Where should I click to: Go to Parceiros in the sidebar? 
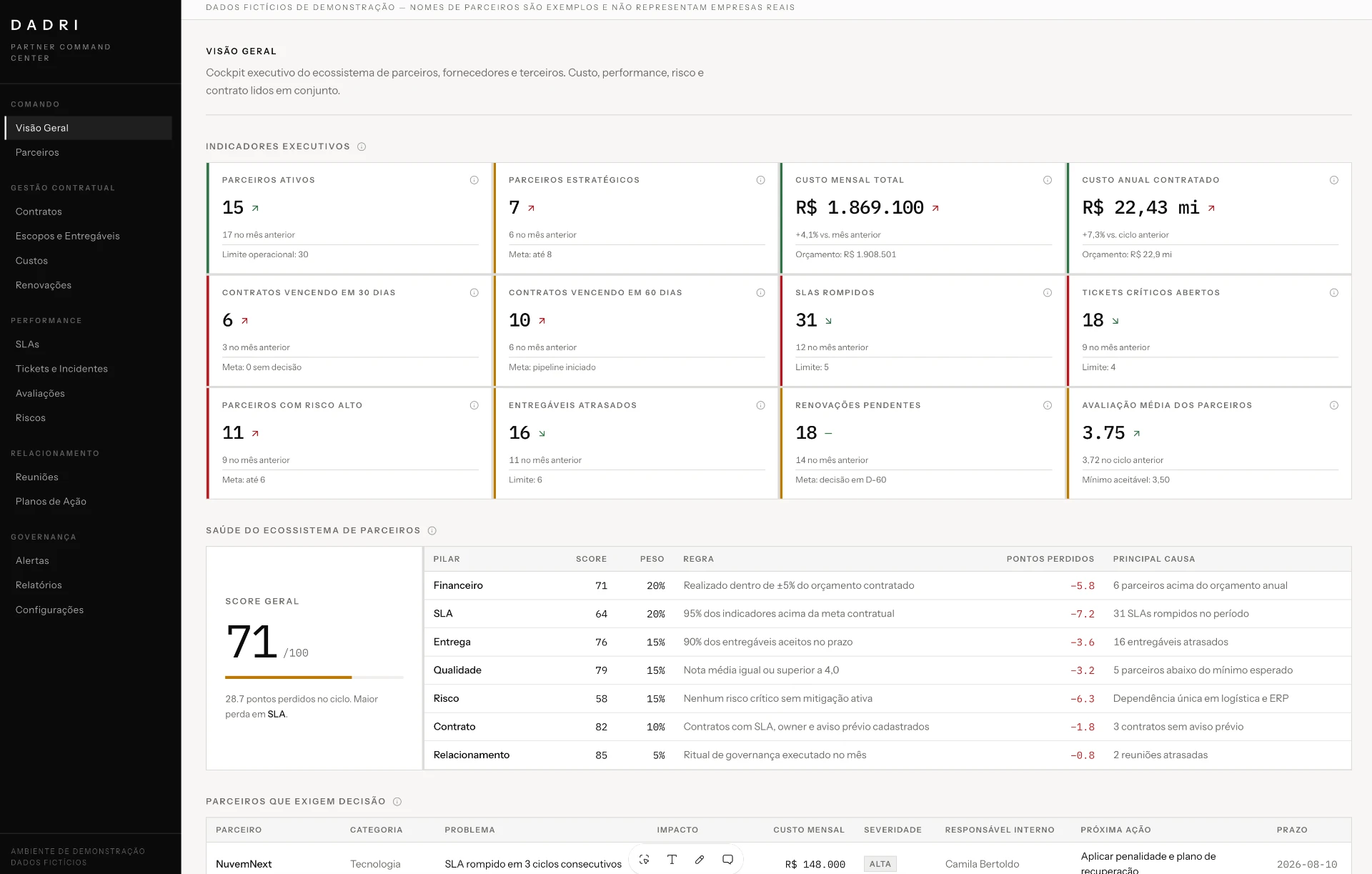click(x=88, y=152)
